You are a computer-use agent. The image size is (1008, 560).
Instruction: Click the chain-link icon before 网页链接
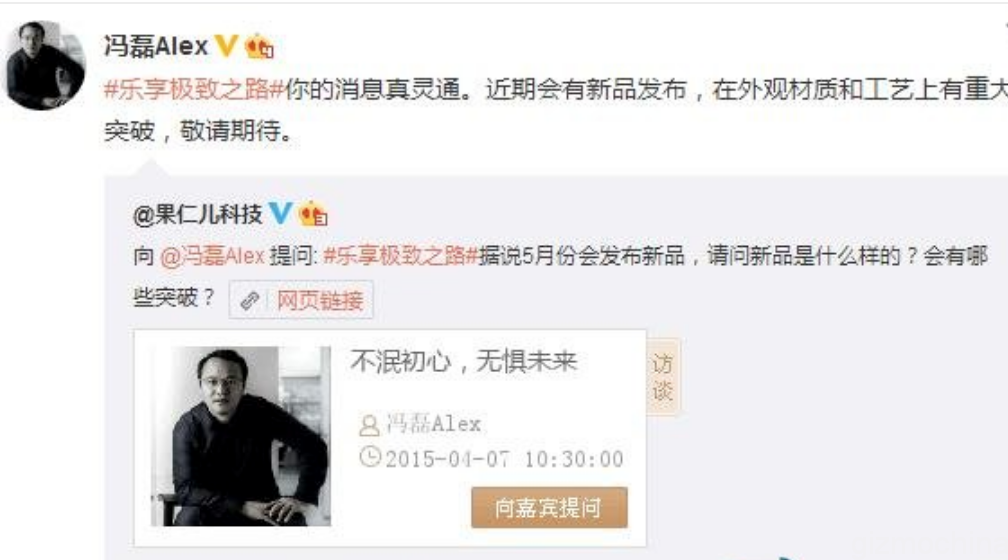[x=249, y=300]
